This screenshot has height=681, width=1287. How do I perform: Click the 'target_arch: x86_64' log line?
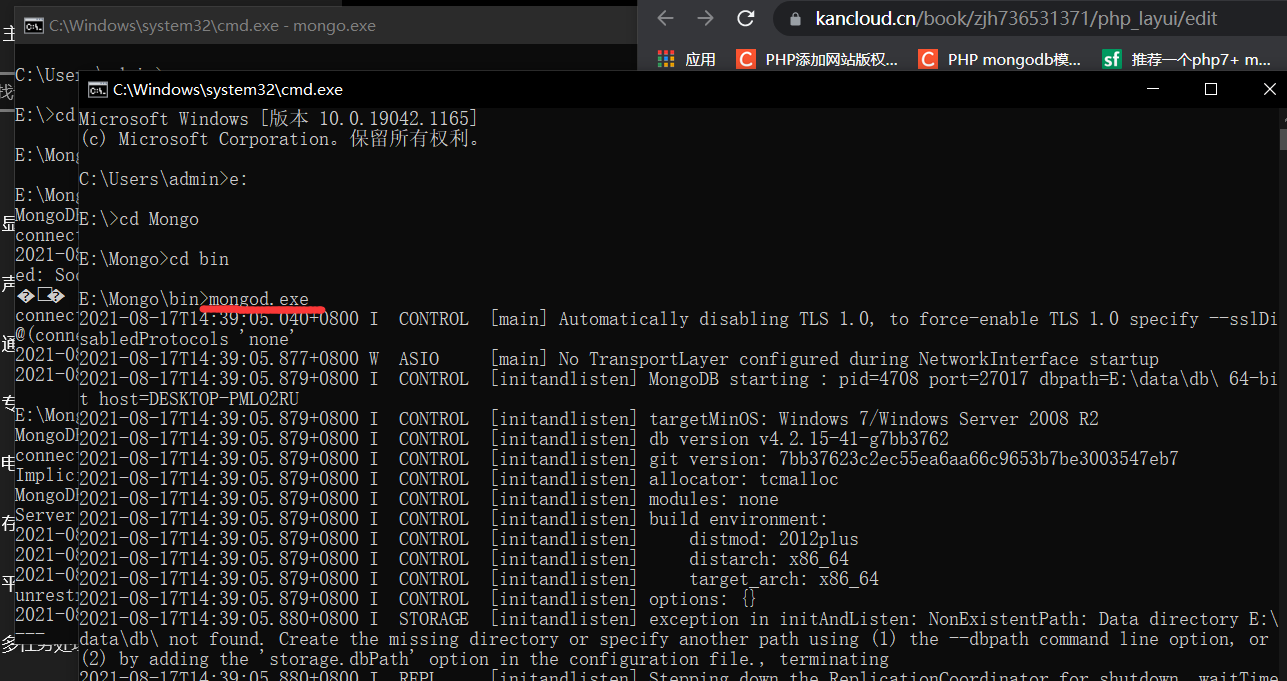(479, 579)
